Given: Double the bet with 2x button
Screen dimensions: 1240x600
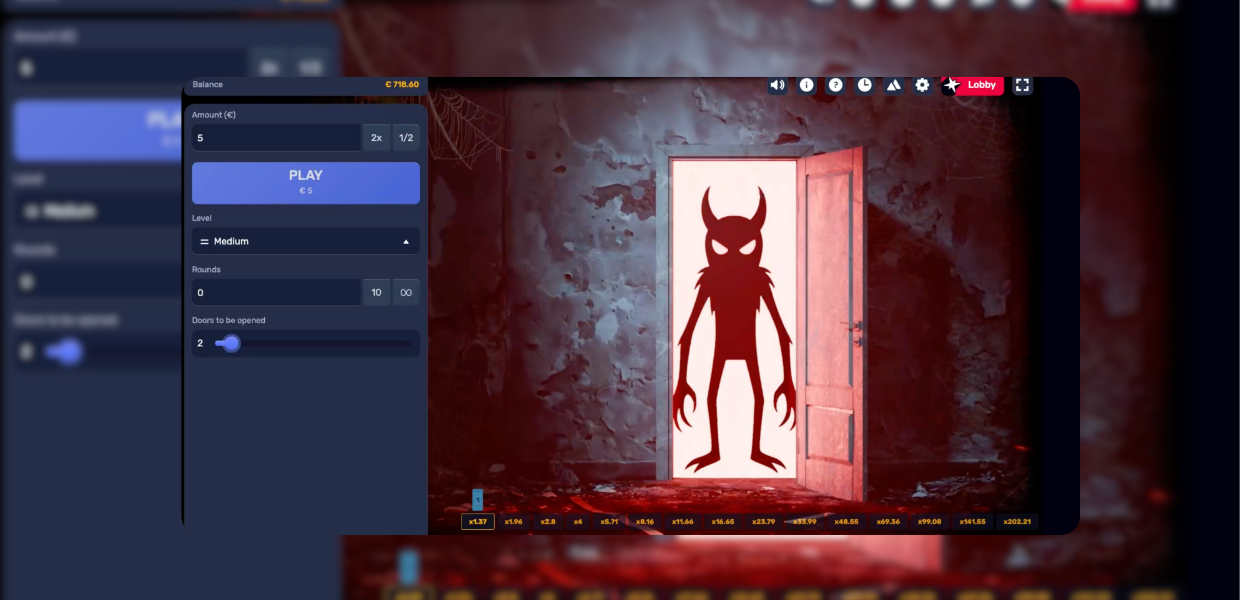Looking at the screenshot, I should click(x=376, y=138).
